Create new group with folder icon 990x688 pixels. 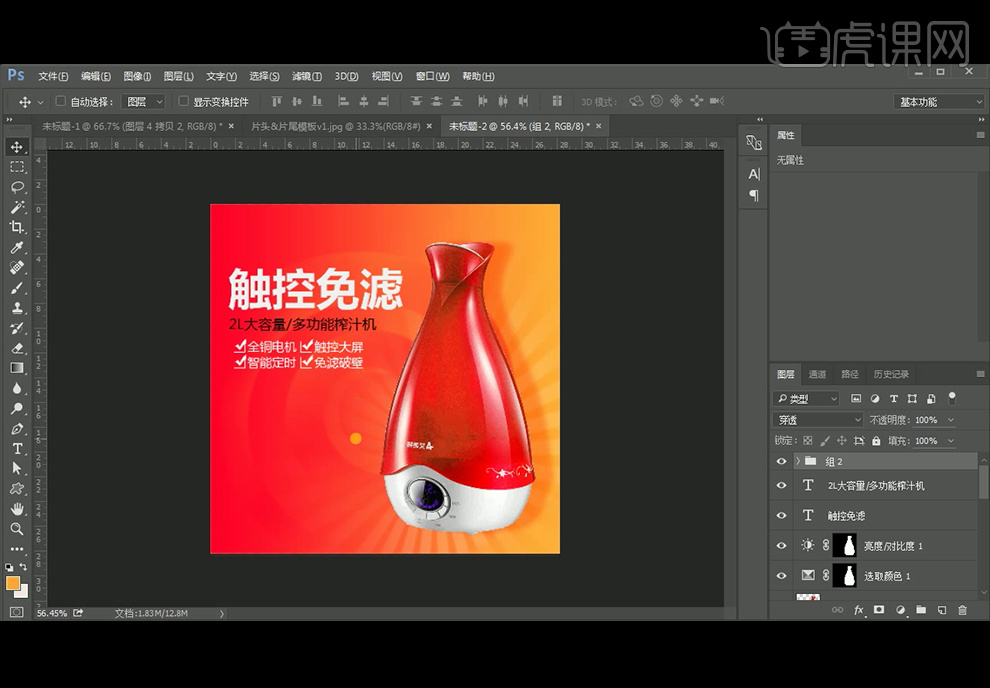pos(921,610)
